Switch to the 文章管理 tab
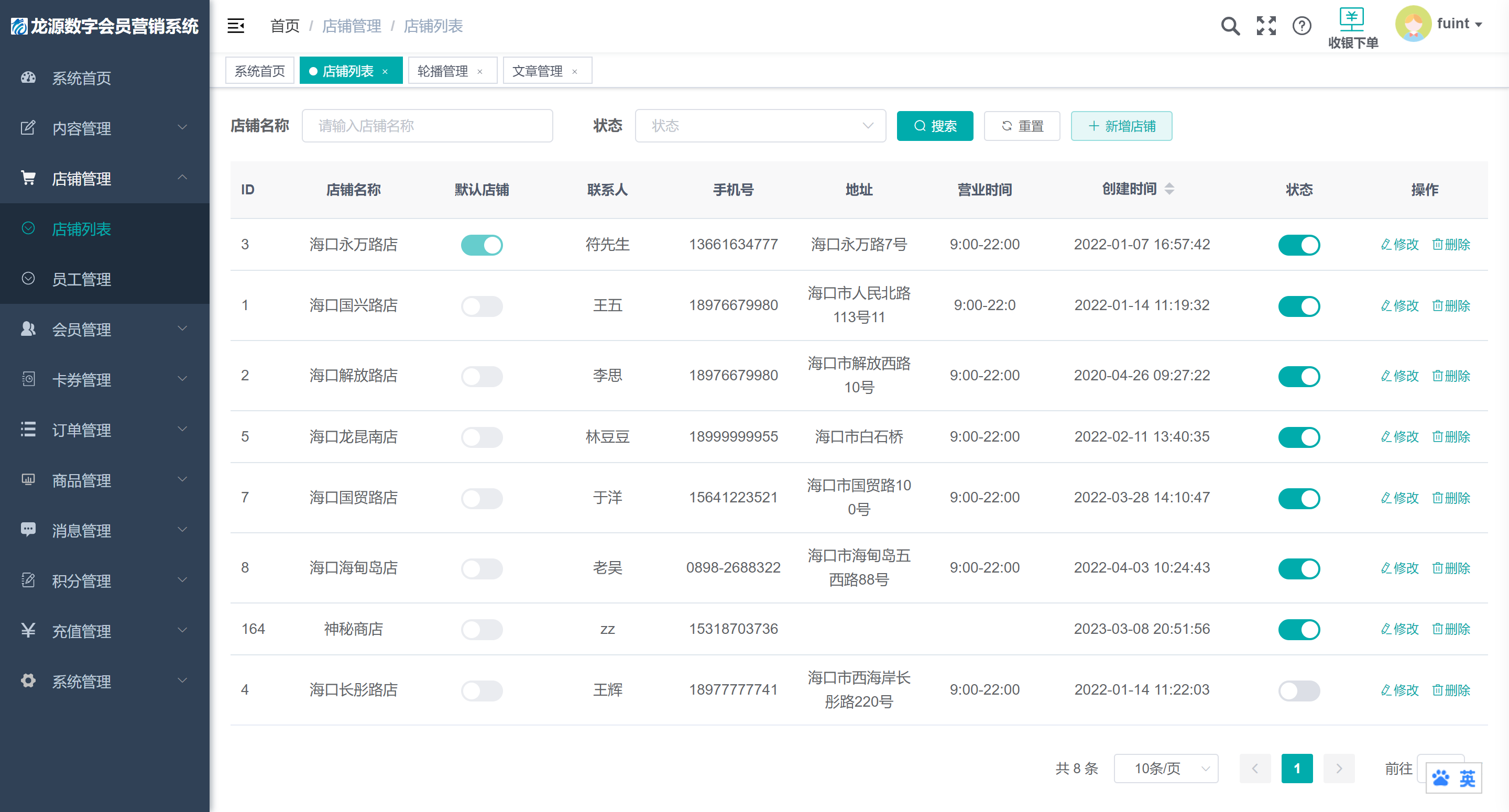Viewport: 1509px width, 812px height. tap(547, 71)
